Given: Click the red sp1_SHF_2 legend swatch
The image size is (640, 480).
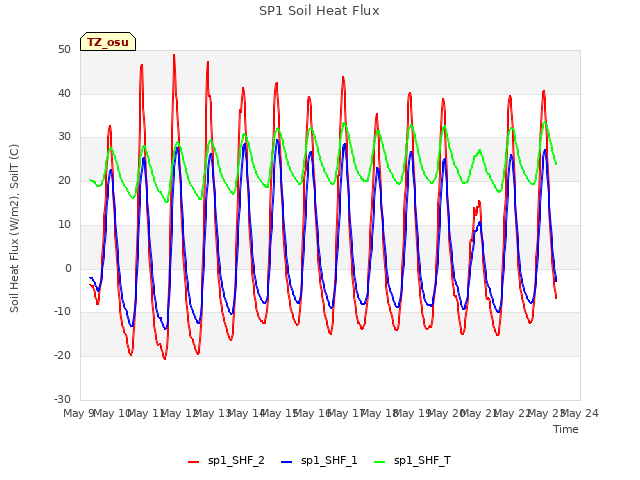Looking at the screenshot, I should [193, 462].
